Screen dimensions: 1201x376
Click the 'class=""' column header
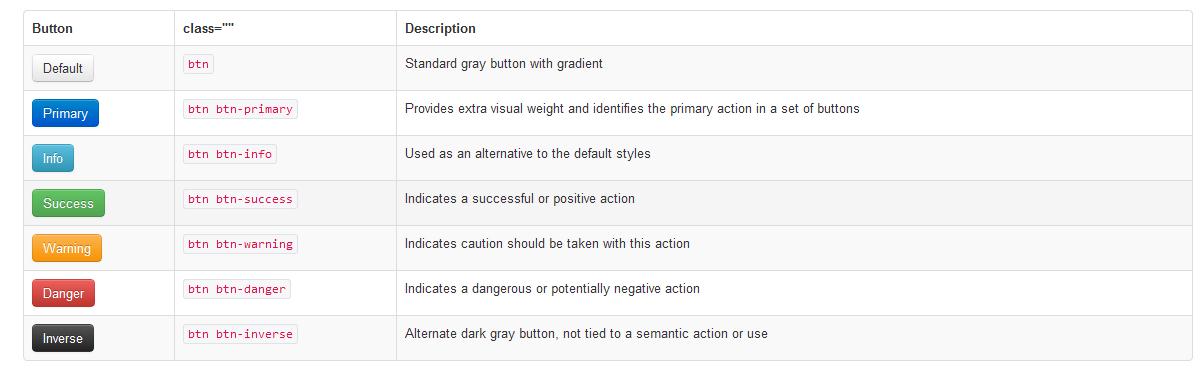coord(208,29)
